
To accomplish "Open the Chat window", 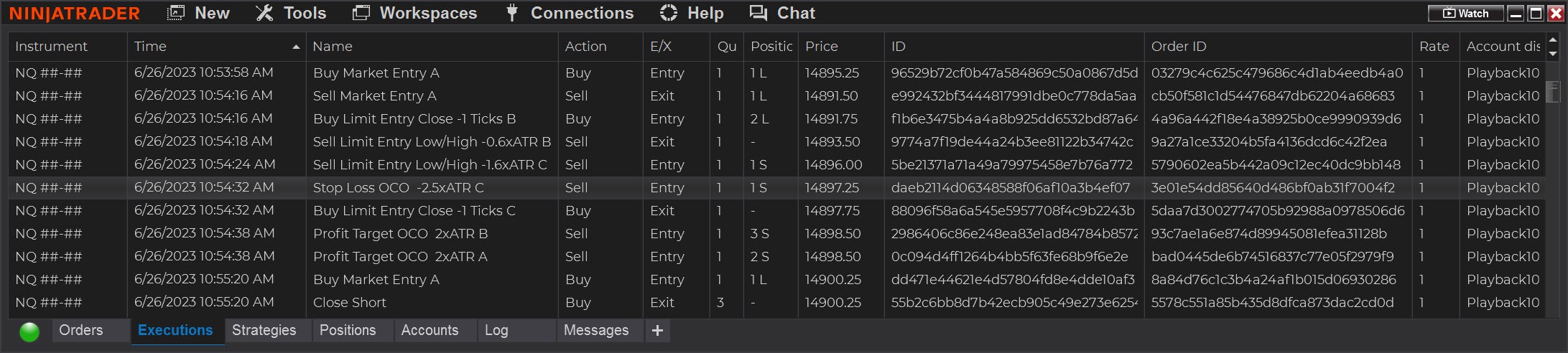I will [x=782, y=13].
